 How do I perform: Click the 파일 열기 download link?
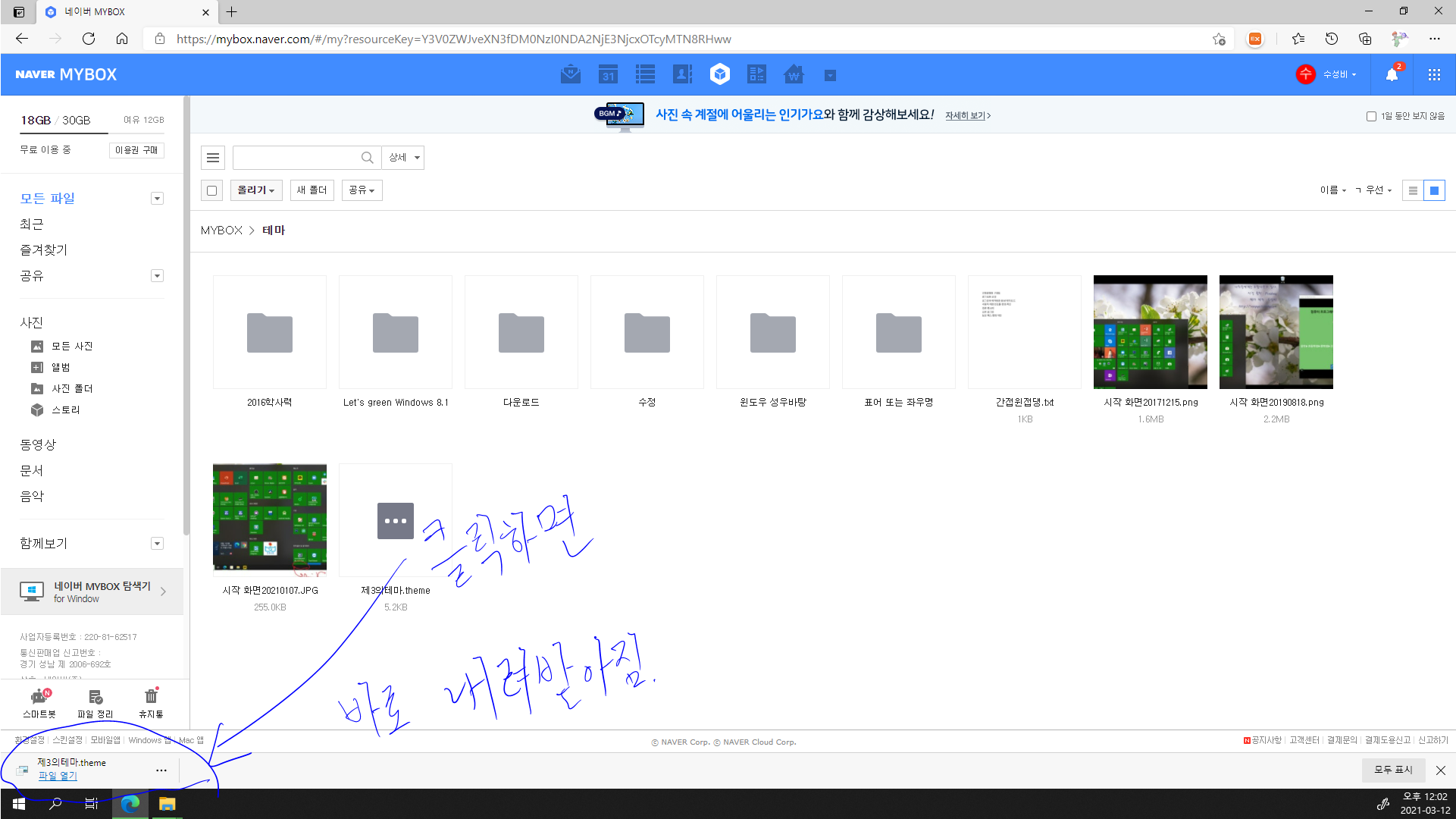[58, 776]
